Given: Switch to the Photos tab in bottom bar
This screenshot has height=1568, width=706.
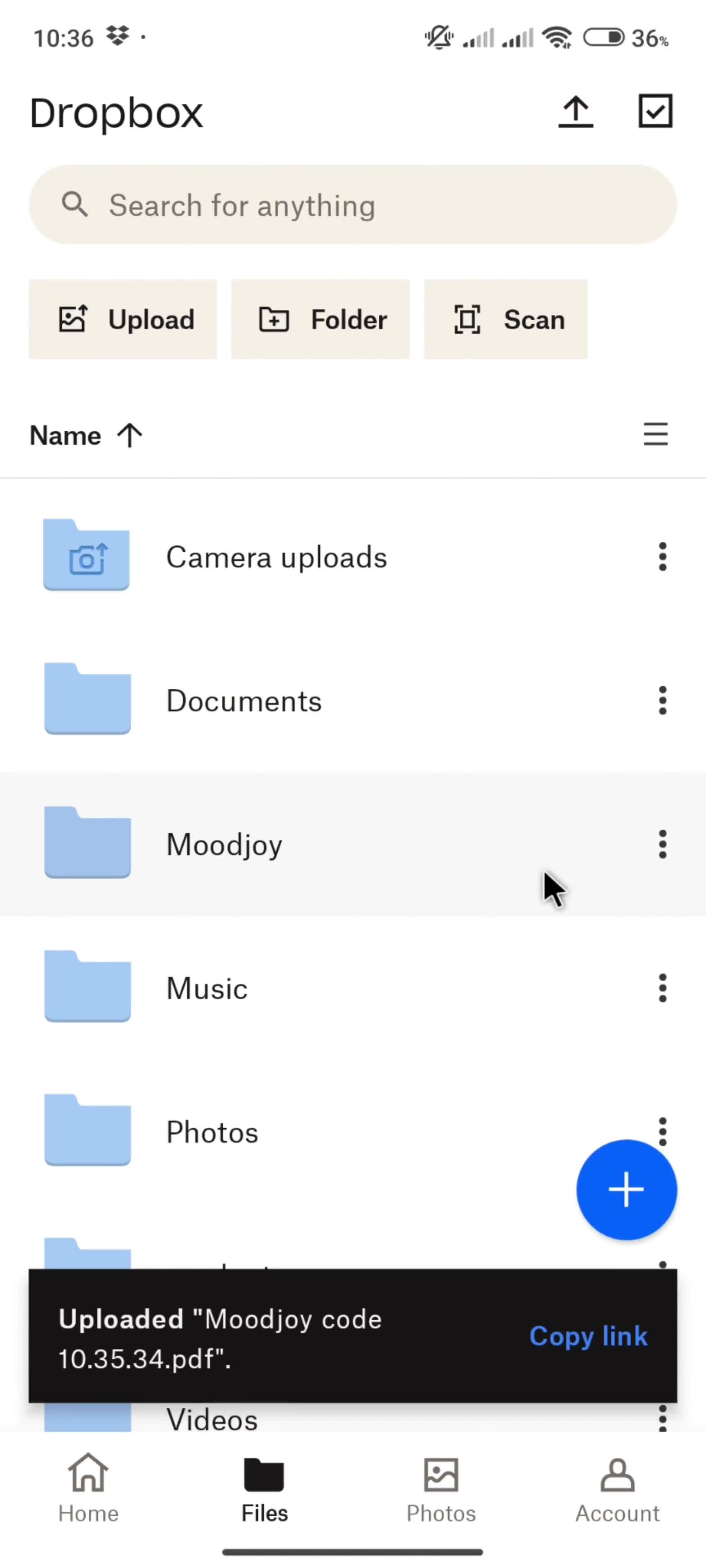Looking at the screenshot, I should click(x=441, y=1488).
